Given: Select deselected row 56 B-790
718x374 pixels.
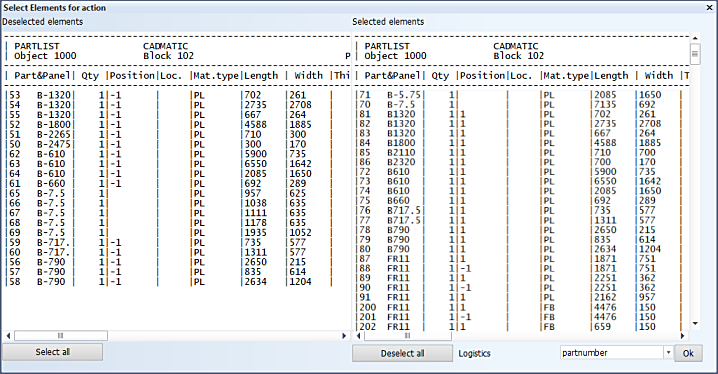Looking at the screenshot, I should [x=177, y=262].
